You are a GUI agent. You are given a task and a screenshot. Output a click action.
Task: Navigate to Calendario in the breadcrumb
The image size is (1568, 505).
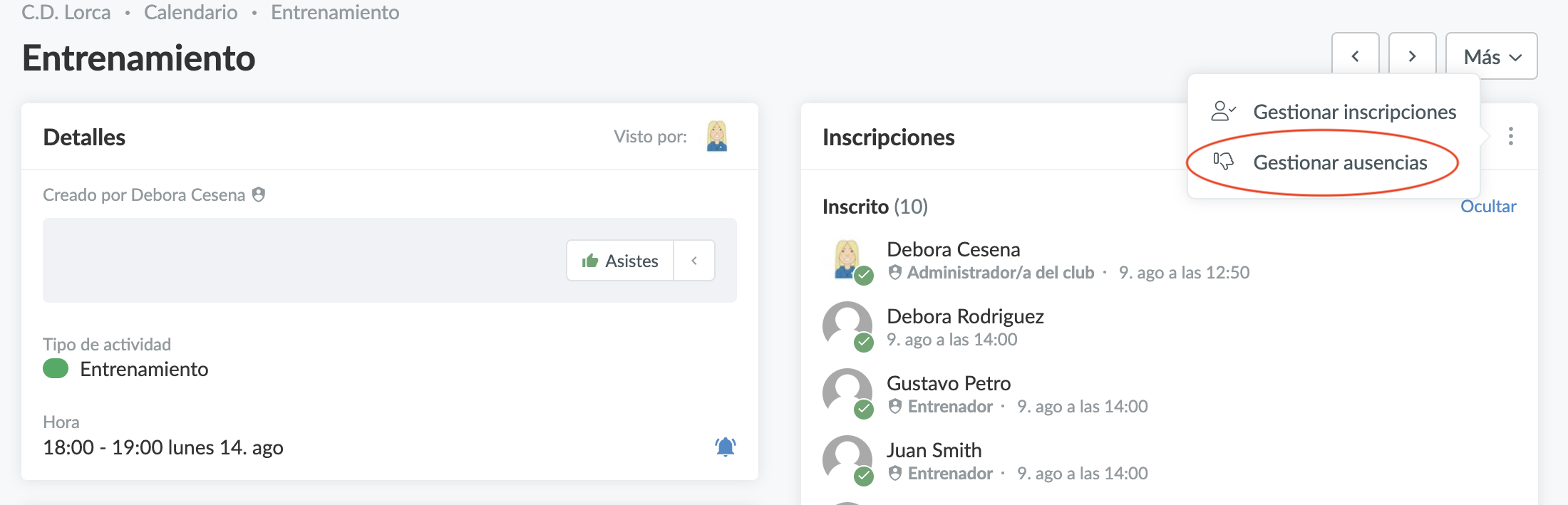190,12
